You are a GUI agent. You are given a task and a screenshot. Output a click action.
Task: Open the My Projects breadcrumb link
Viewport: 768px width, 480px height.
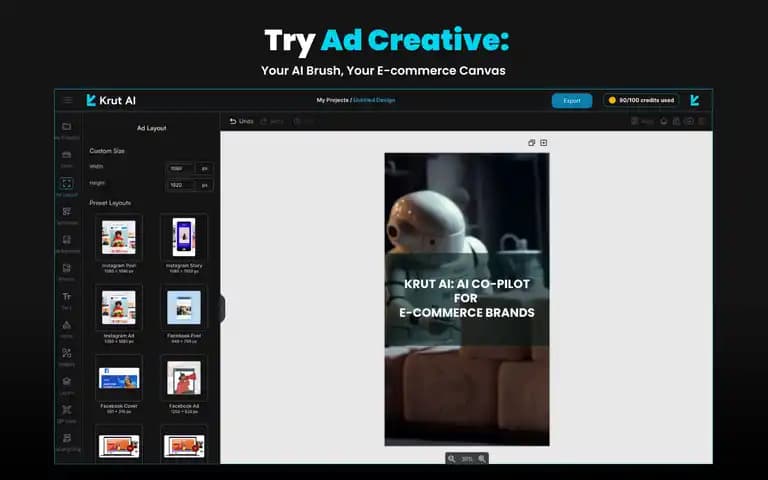point(333,100)
